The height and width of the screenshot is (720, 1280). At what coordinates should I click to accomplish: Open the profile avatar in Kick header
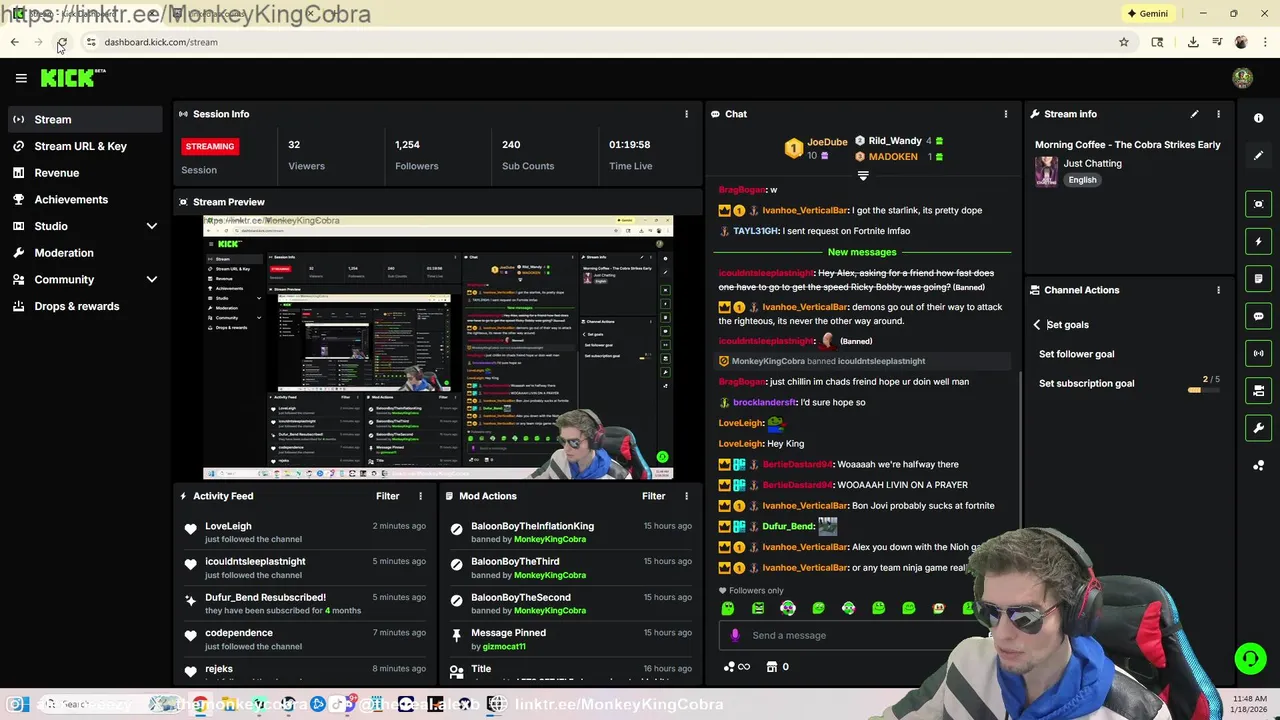click(1242, 78)
